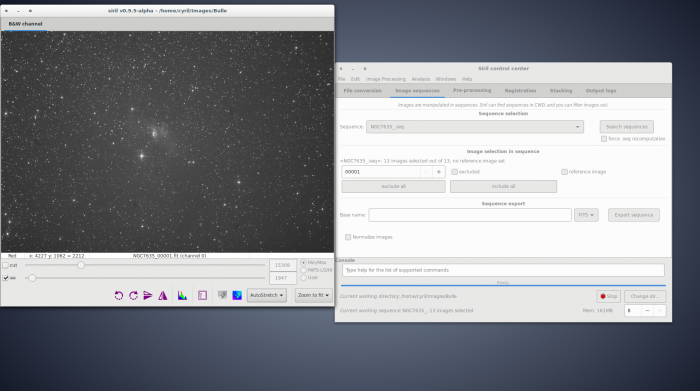
Task: Select the User radio button
Action: (304, 278)
